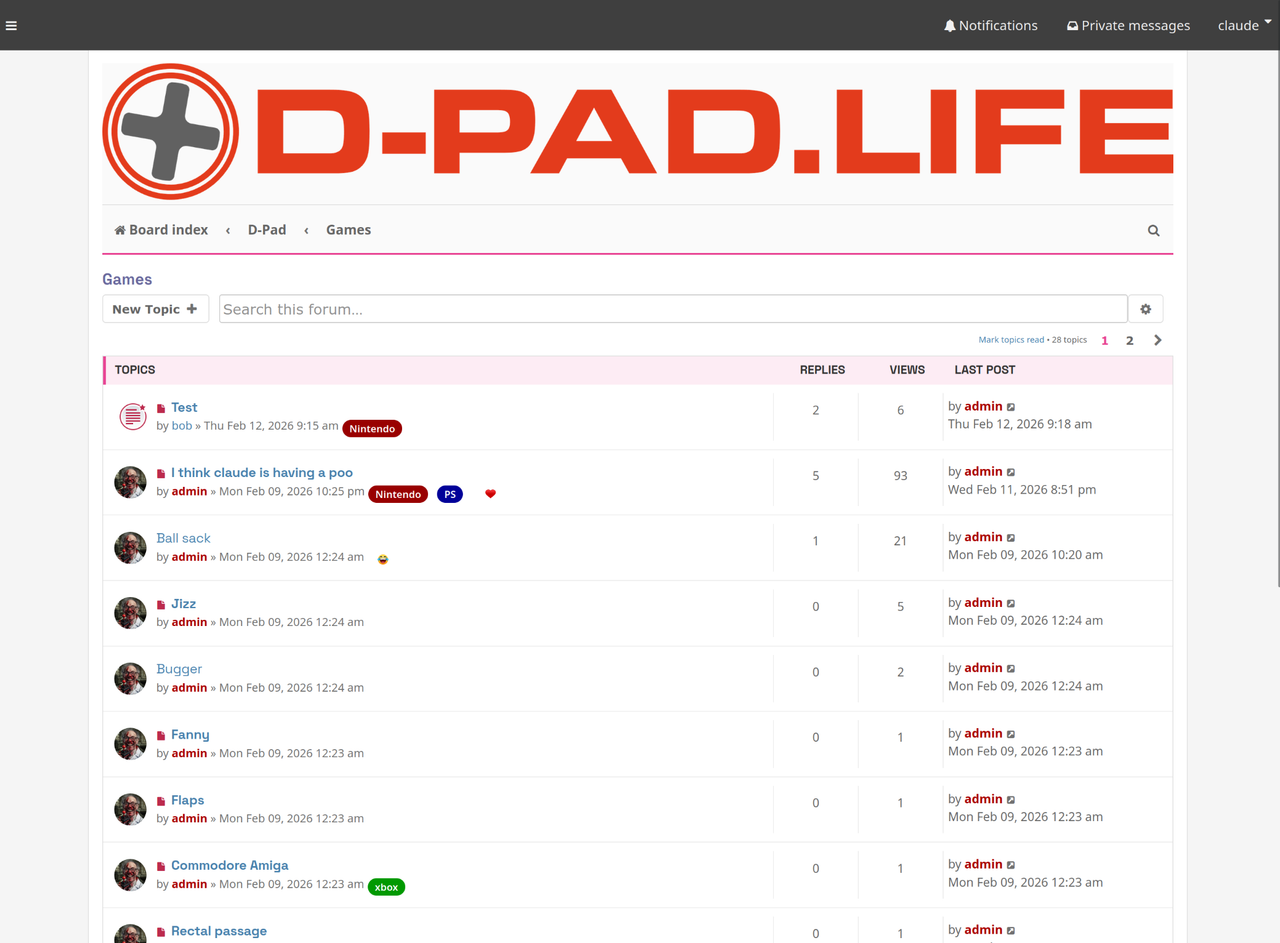1280x943 pixels.
Task: Select page 1 in pagination
Action: tap(1105, 340)
